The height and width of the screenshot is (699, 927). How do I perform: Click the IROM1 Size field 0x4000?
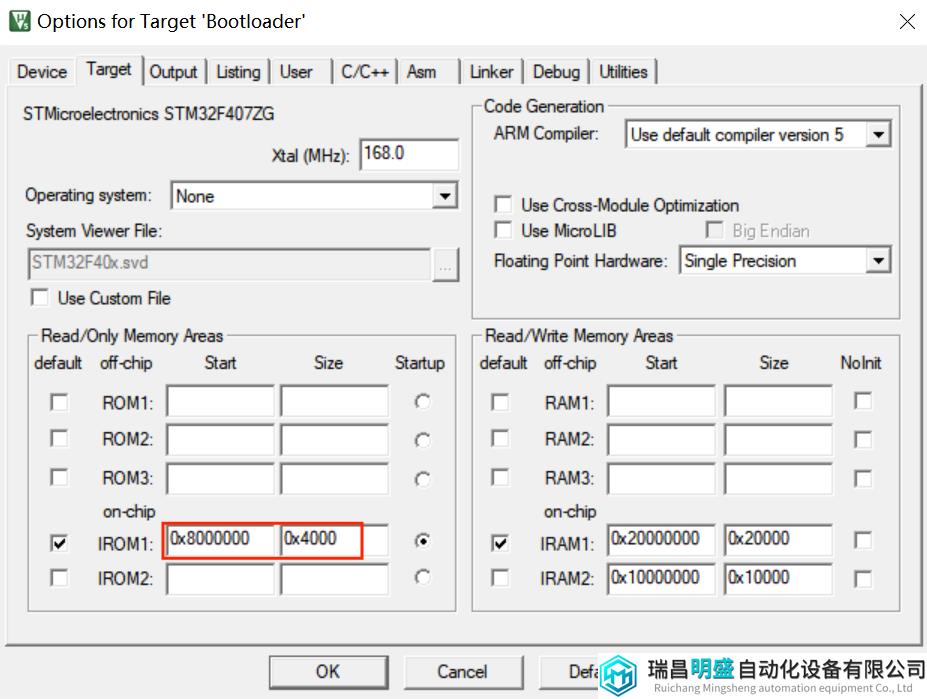tap(335, 540)
